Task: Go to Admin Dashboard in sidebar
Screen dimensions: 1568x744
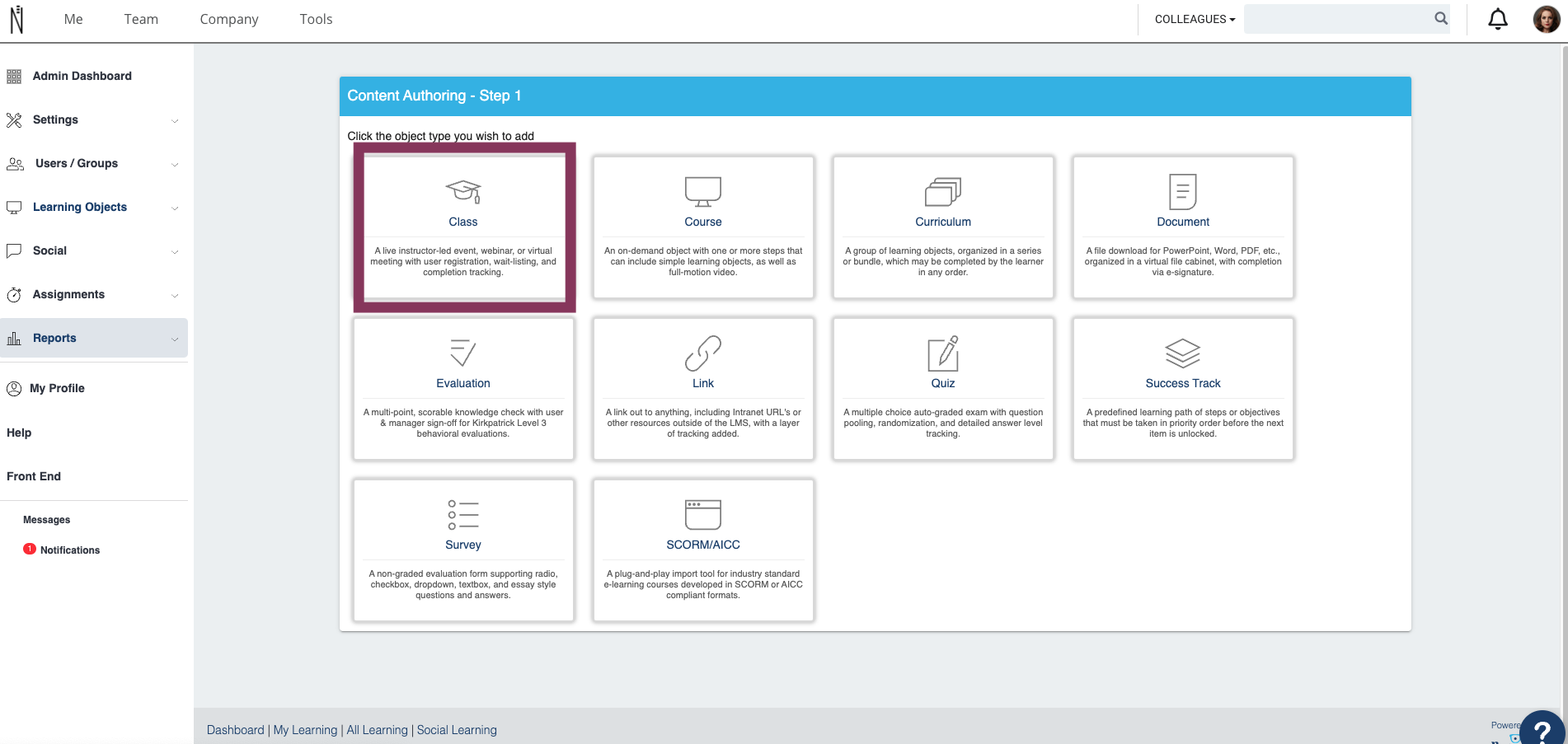Action: (x=82, y=76)
